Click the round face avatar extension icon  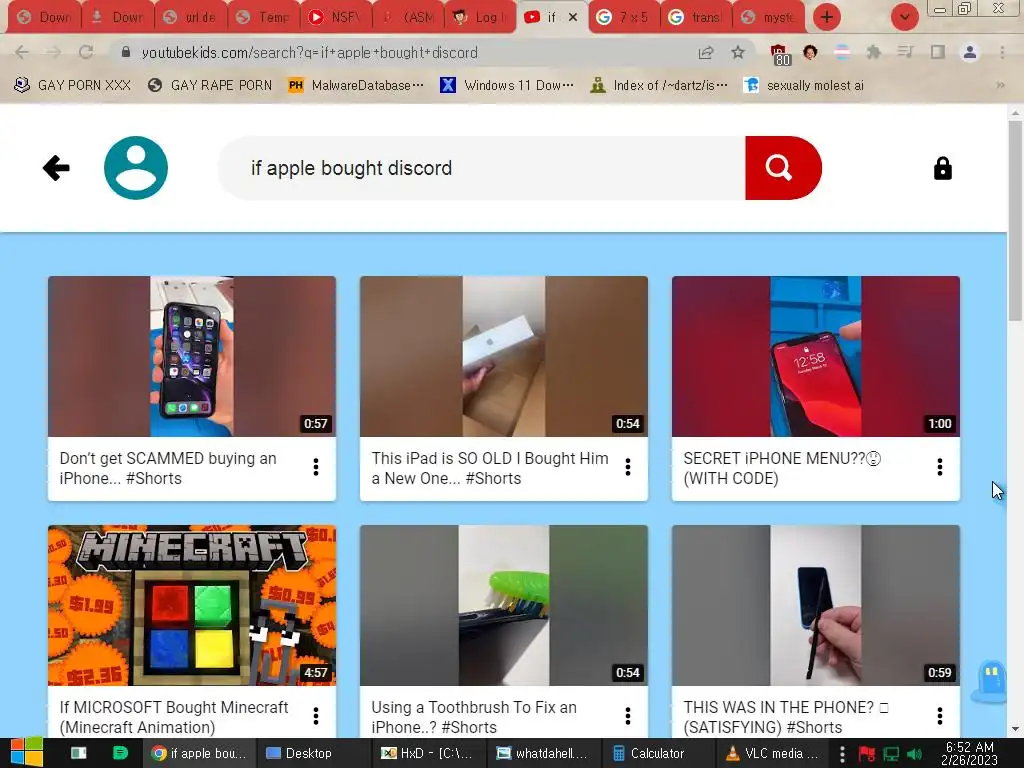tap(810, 52)
